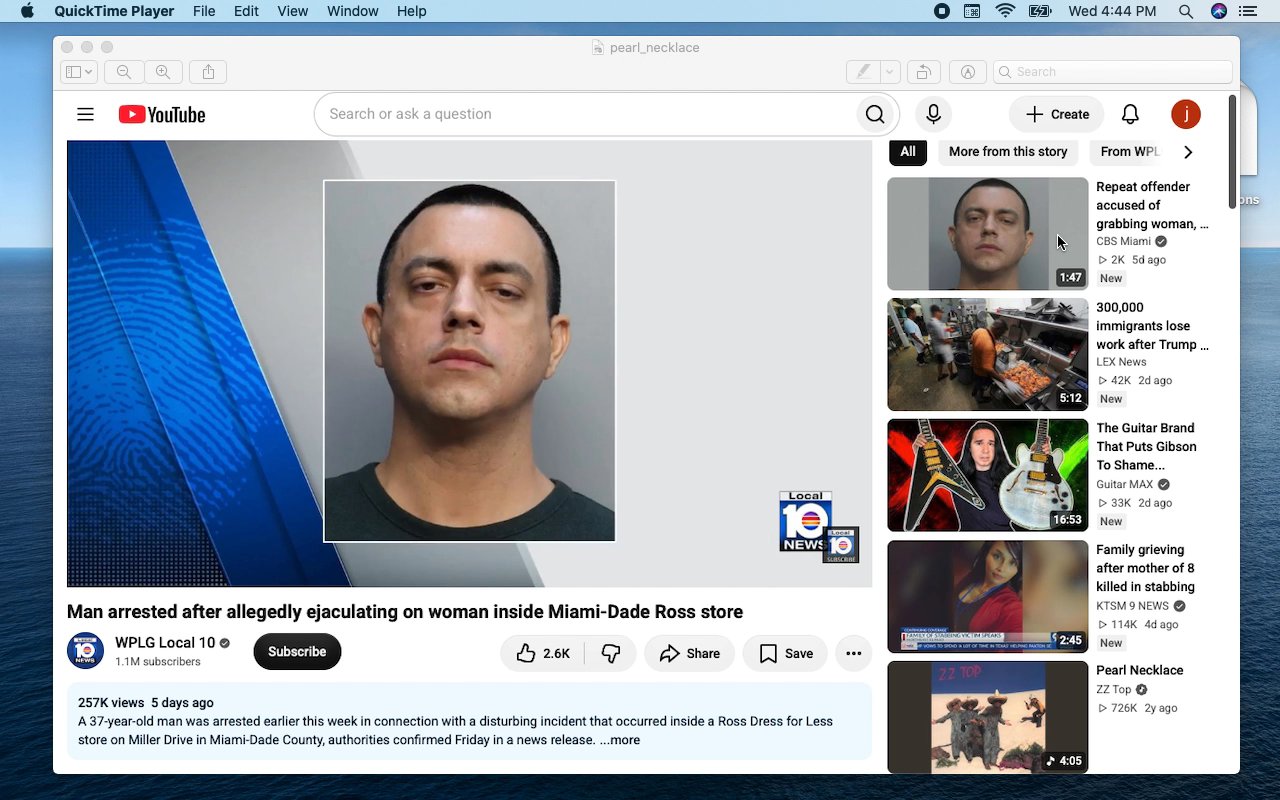Save the video with the Save button
The image size is (1280, 800).
pos(785,653)
